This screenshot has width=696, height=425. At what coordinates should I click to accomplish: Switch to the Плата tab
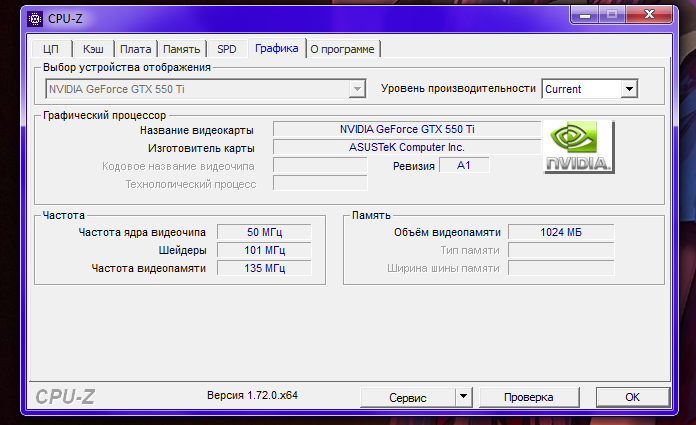[x=135, y=49]
